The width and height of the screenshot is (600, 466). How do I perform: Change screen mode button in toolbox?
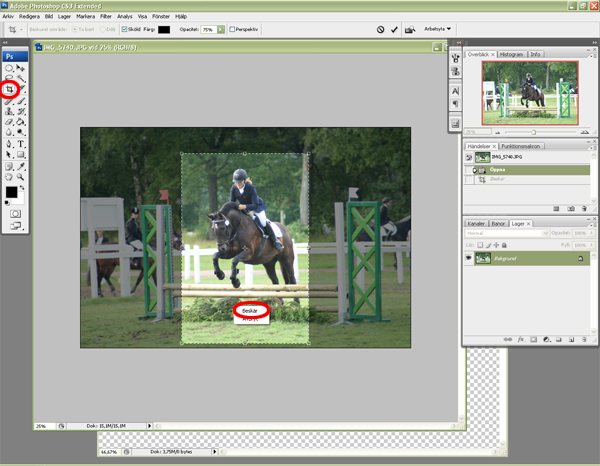[x=15, y=226]
